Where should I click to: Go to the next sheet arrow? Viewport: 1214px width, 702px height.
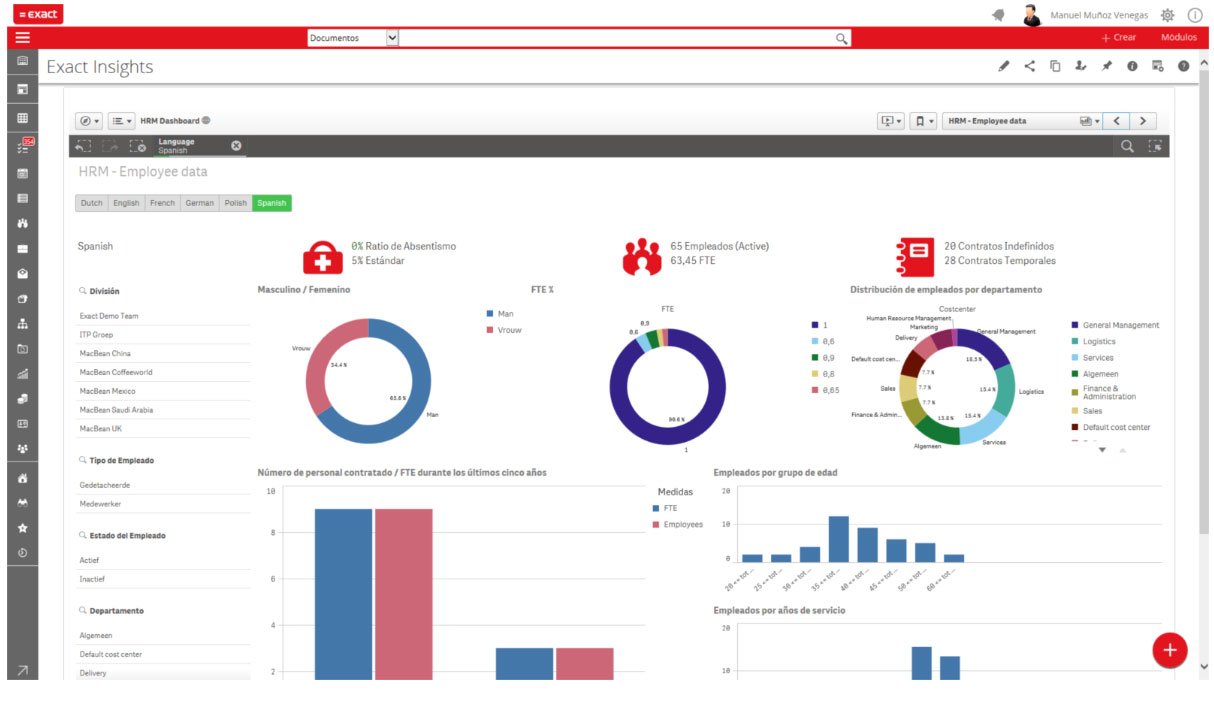click(x=1142, y=121)
